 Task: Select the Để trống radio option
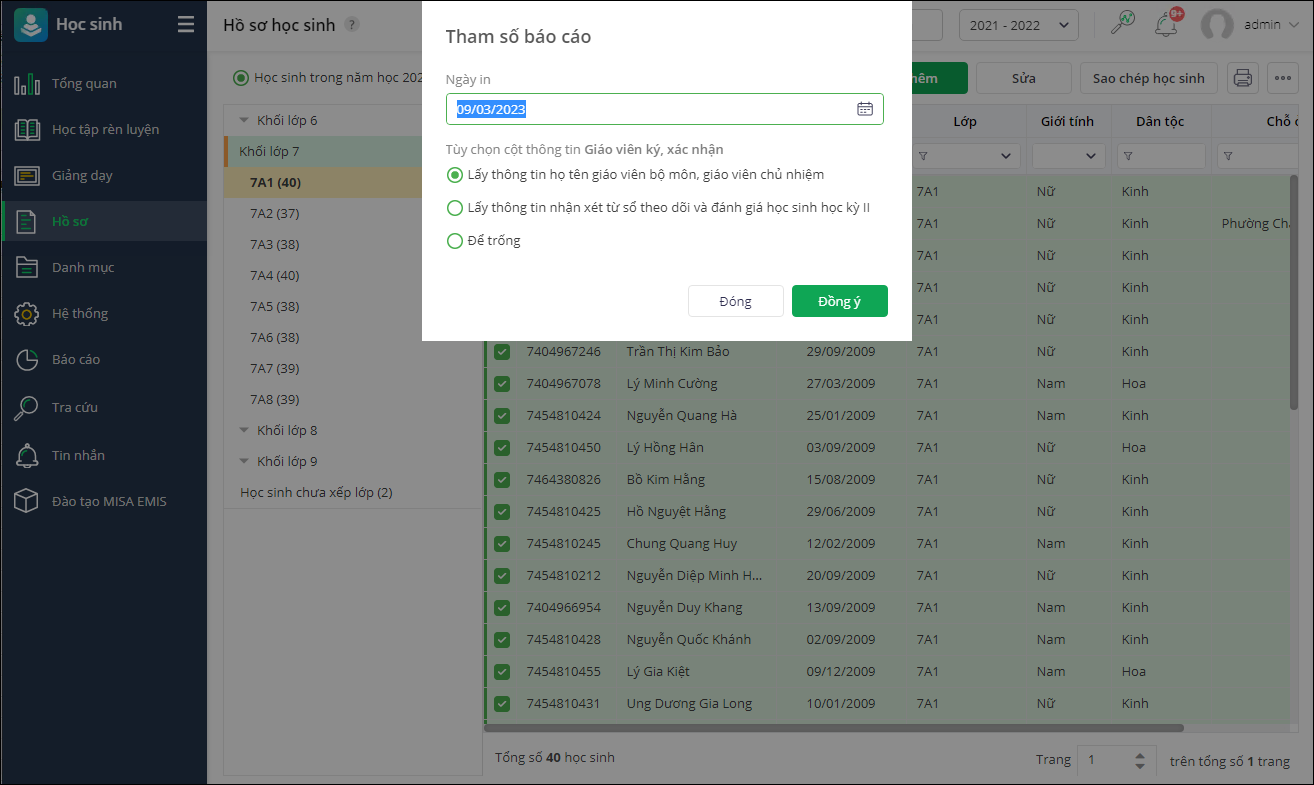pyautogui.click(x=455, y=241)
